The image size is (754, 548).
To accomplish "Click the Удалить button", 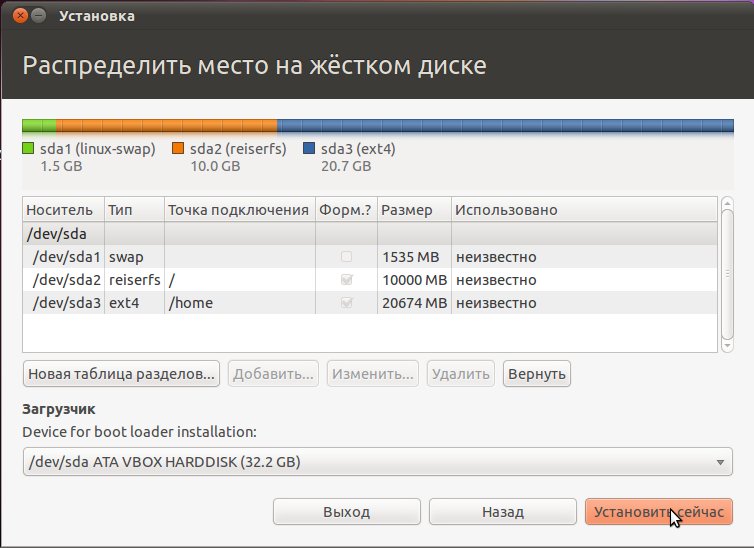I will [x=461, y=374].
